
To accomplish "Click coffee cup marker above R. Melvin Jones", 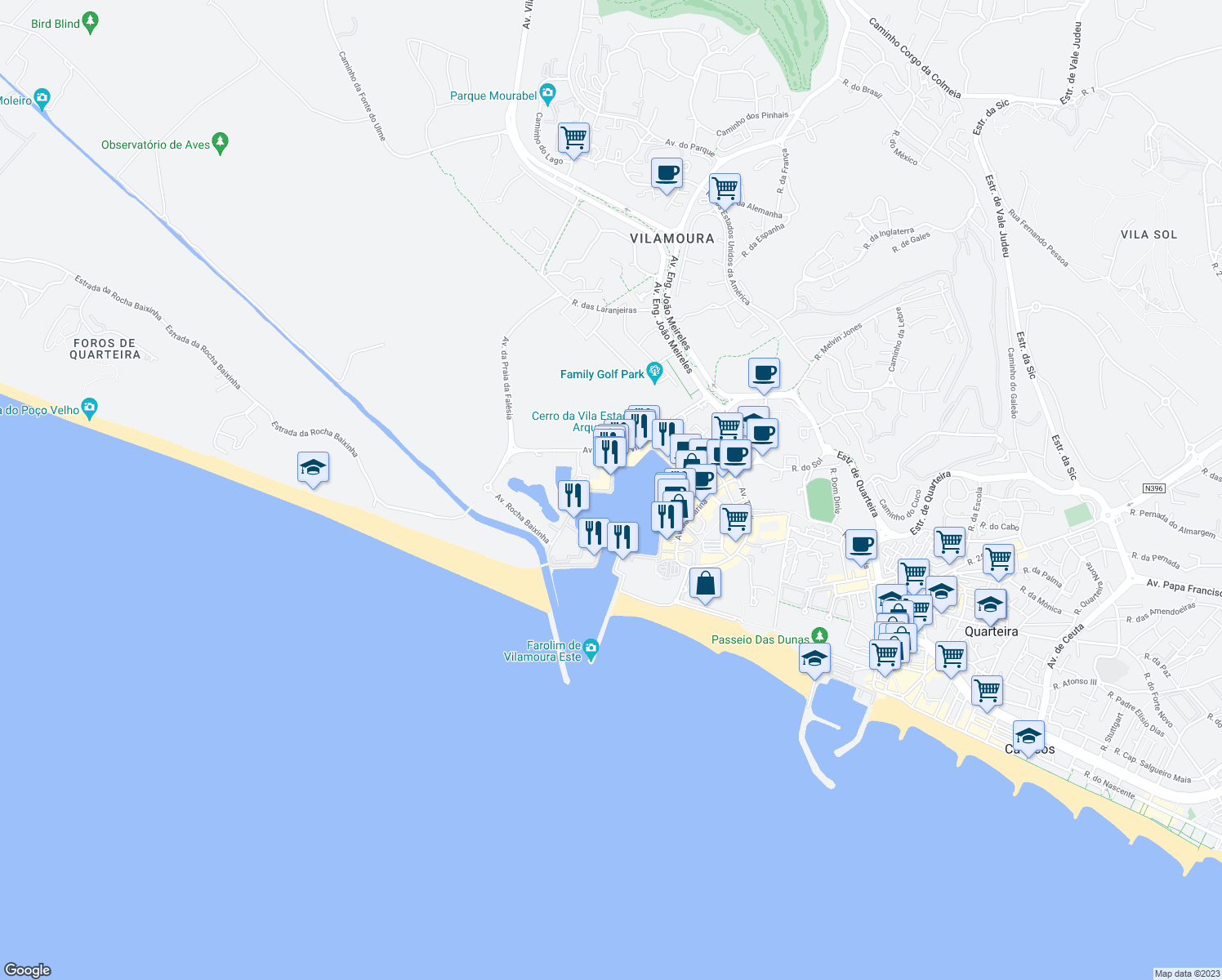I will pyautogui.click(x=764, y=375).
